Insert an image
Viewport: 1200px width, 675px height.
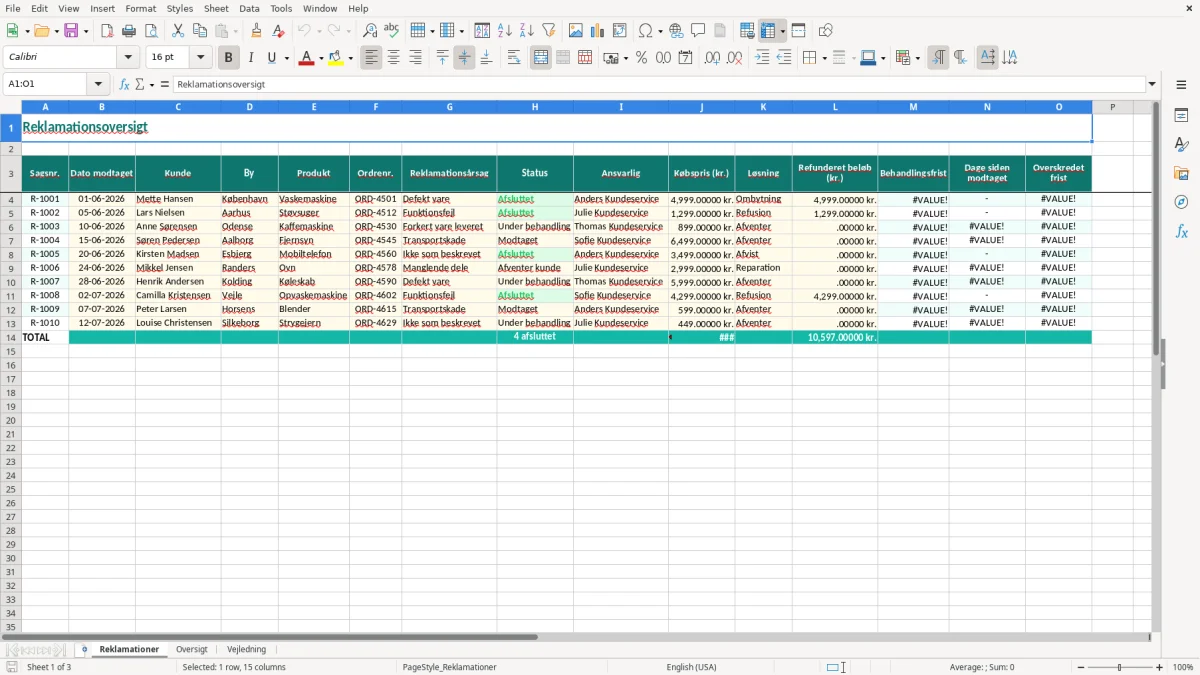[x=576, y=31]
